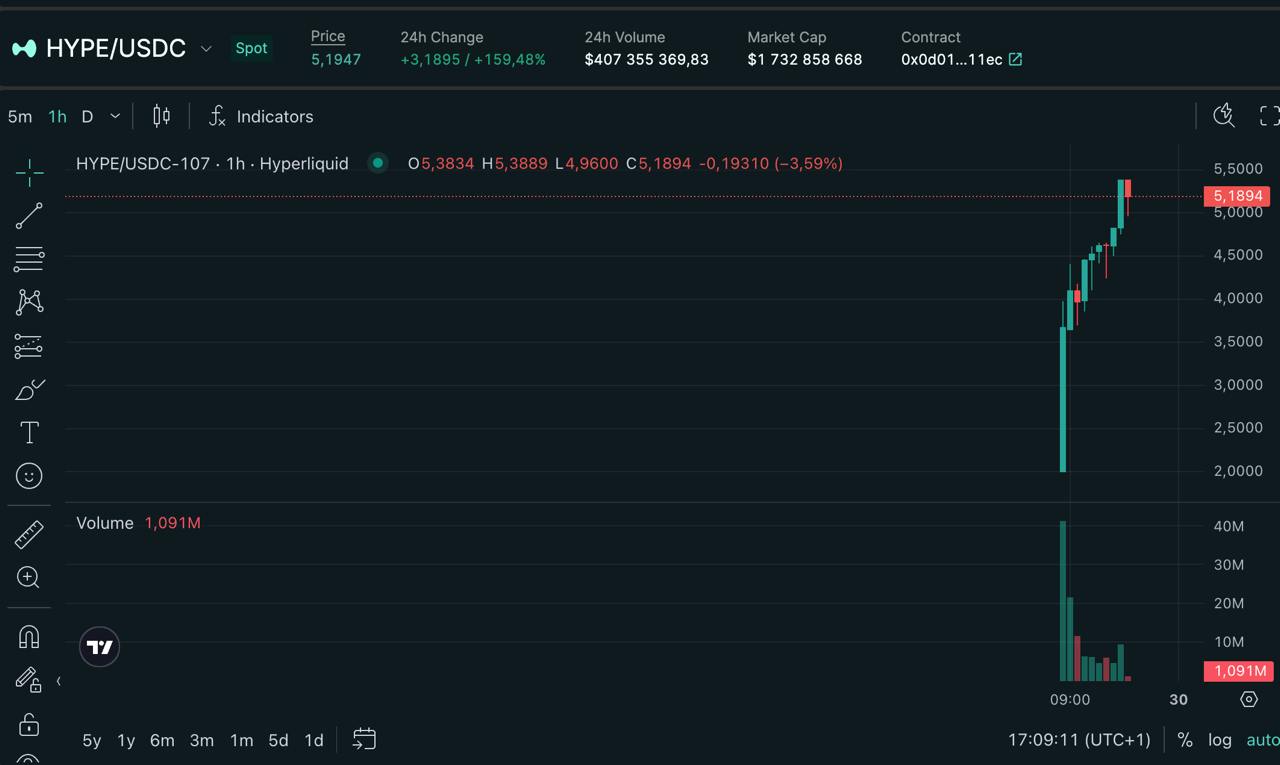Select the brush drawing tool
Viewport: 1280px width, 765px height.
point(29,389)
